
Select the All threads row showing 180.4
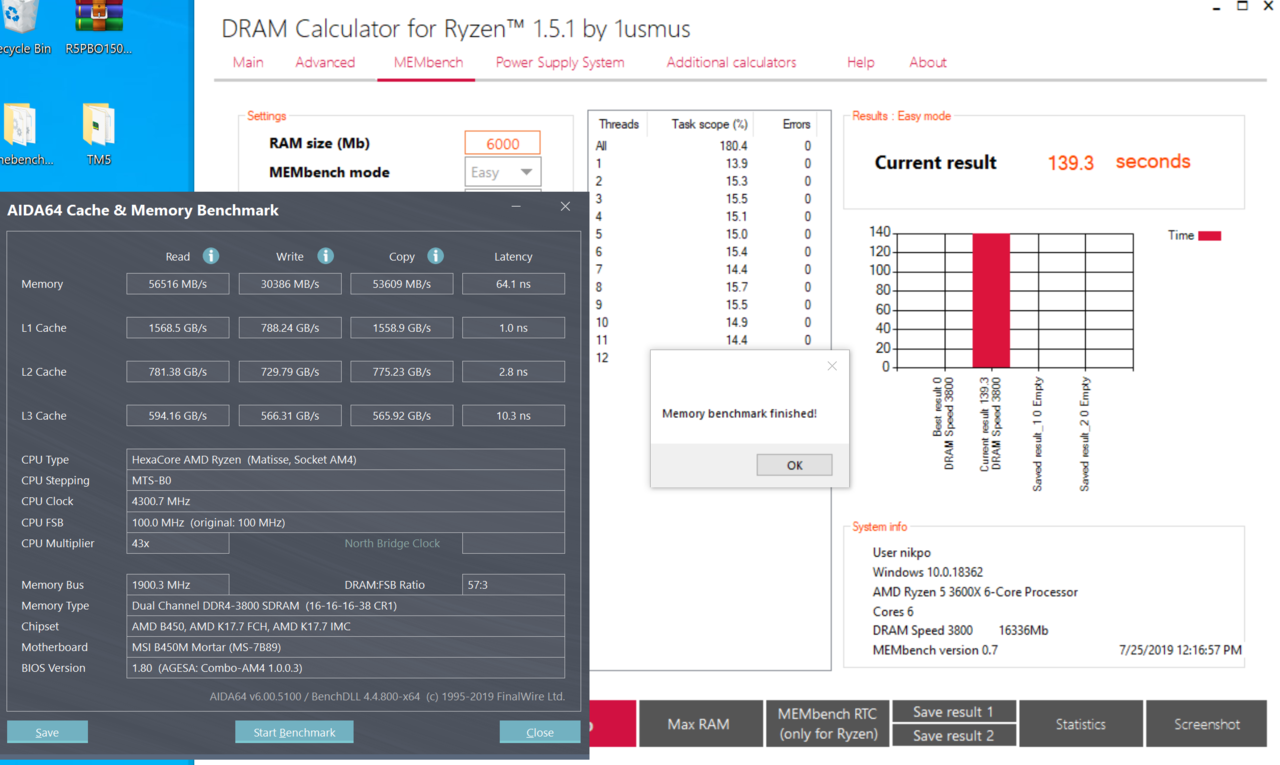click(705, 146)
